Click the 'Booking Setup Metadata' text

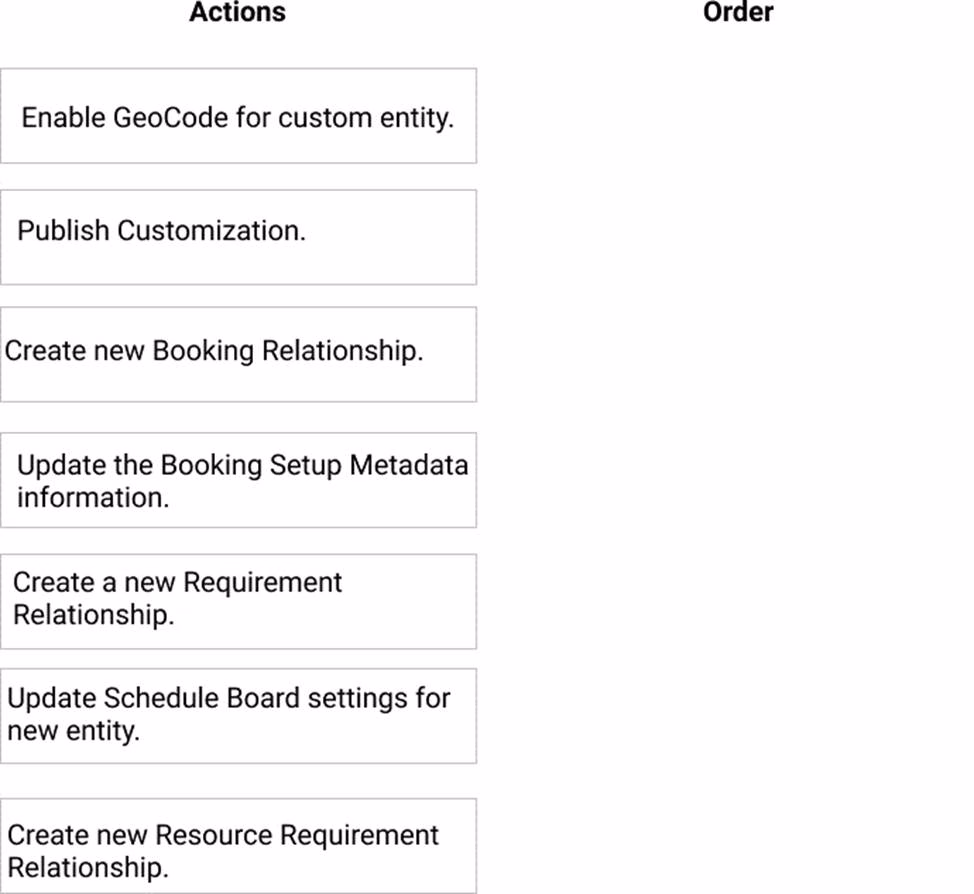coord(314,466)
